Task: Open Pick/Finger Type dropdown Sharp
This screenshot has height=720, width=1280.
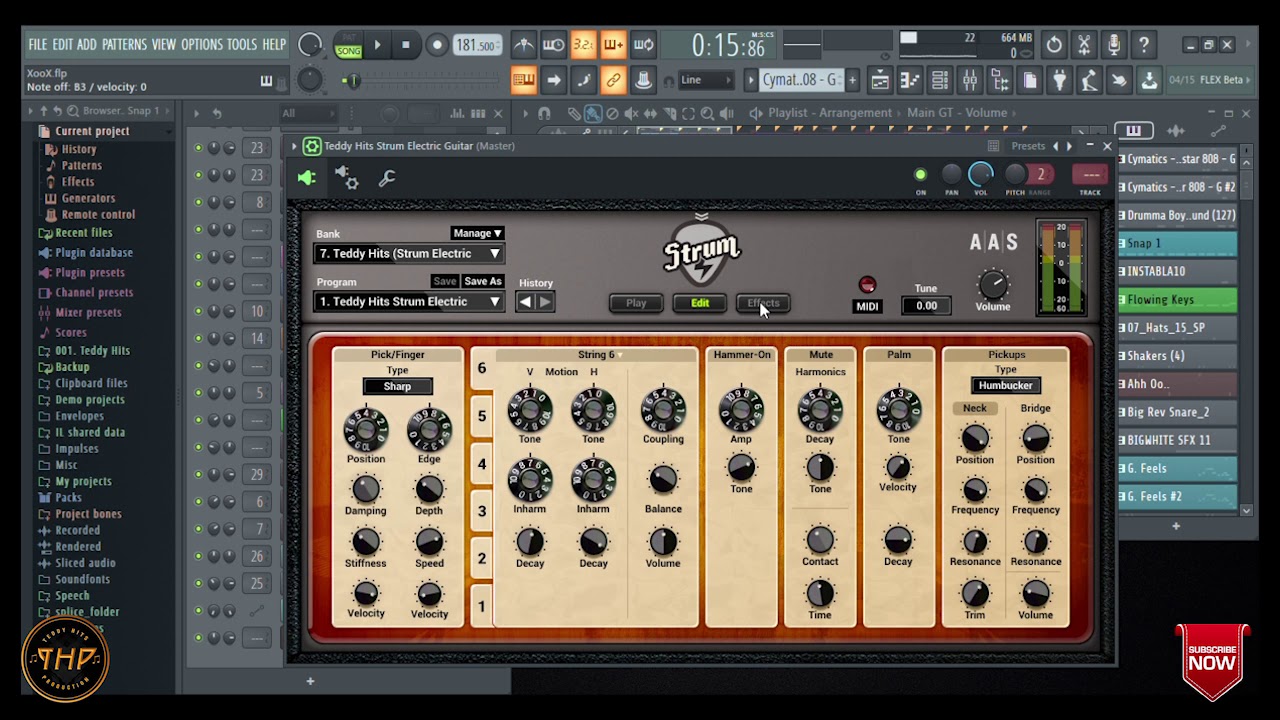Action: tap(397, 386)
